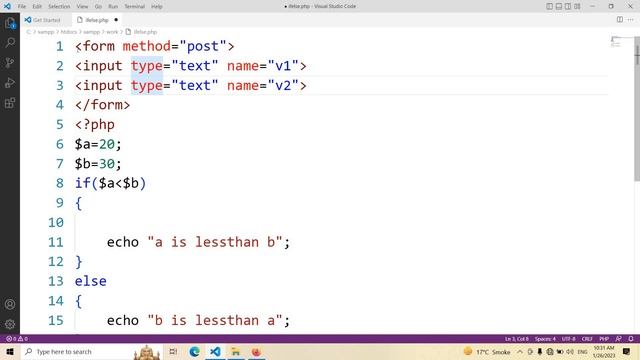
Task: Click line number 1 in gutter
Action: [60, 46]
